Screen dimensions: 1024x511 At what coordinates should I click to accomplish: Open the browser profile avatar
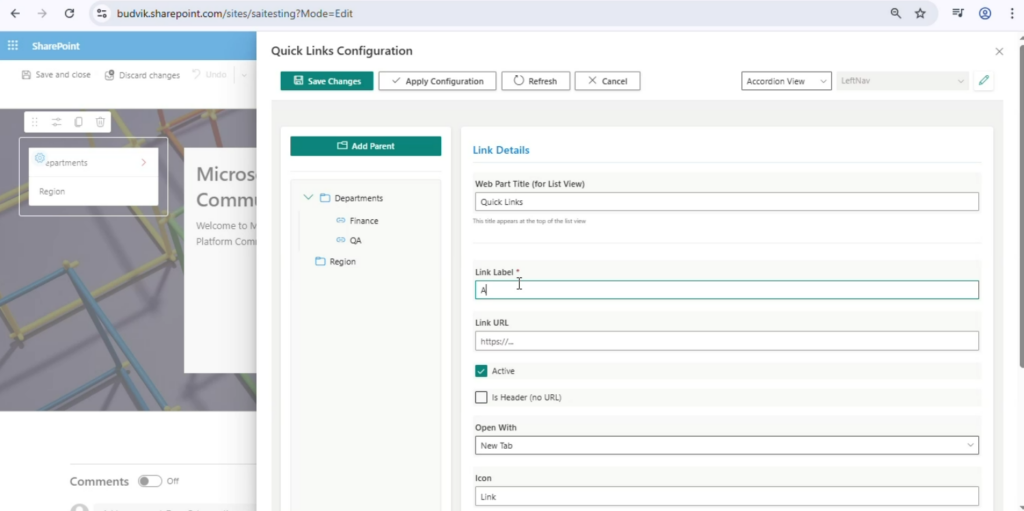pos(985,14)
